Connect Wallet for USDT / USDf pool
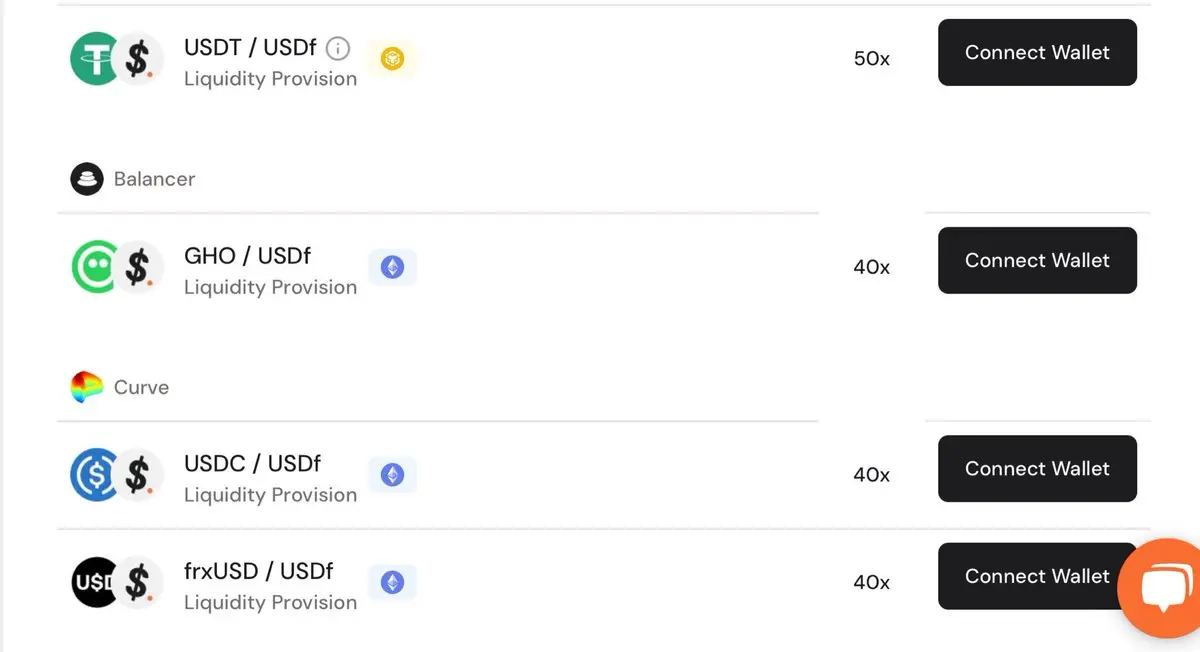 tap(1037, 52)
